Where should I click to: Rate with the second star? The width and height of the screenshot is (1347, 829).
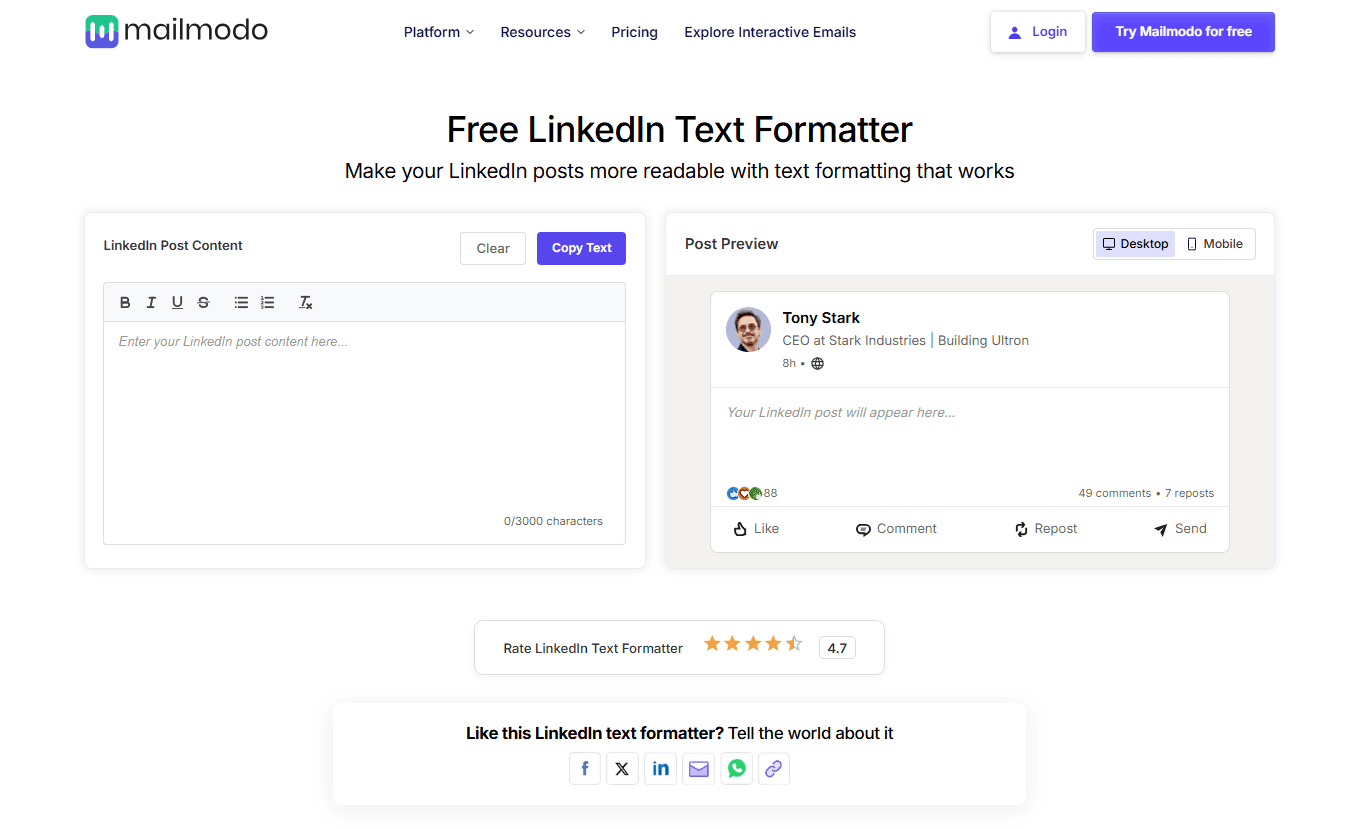coord(732,643)
